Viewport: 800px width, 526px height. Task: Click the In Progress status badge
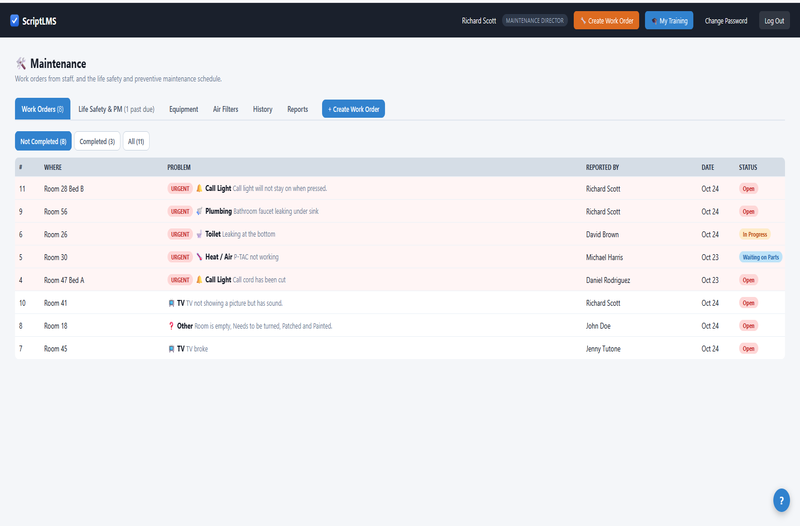[x=755, y=234]
